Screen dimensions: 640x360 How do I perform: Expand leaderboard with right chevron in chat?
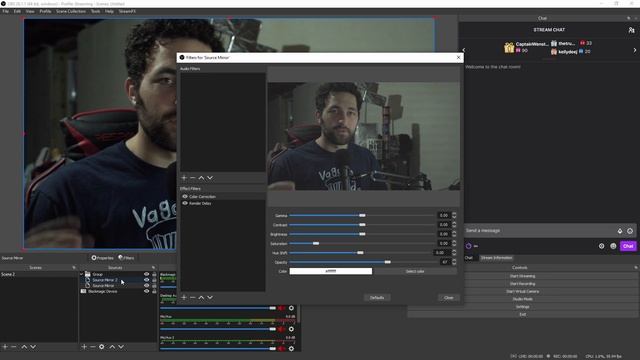[x=635, y=50]
